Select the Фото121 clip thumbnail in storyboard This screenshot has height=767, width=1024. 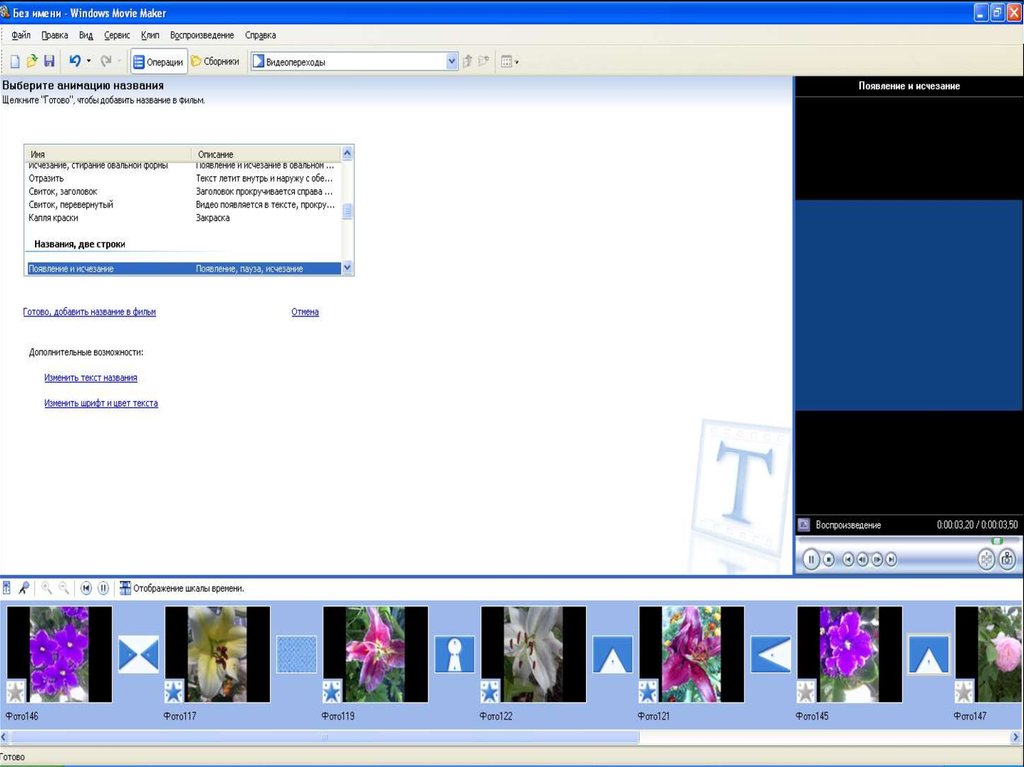tap(691, 655)
